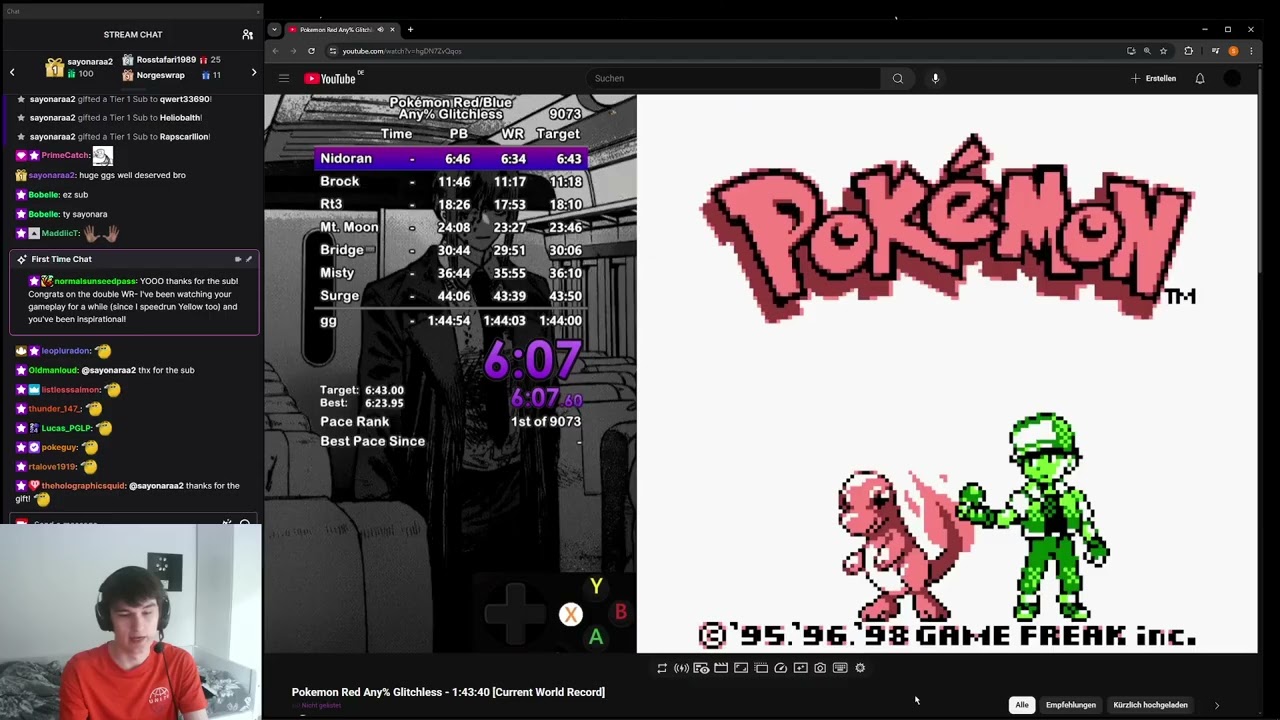Click username PrimeCatch in chat
Image resolution: width=1280 pixels, height=720 pixels.
(65, 156)
